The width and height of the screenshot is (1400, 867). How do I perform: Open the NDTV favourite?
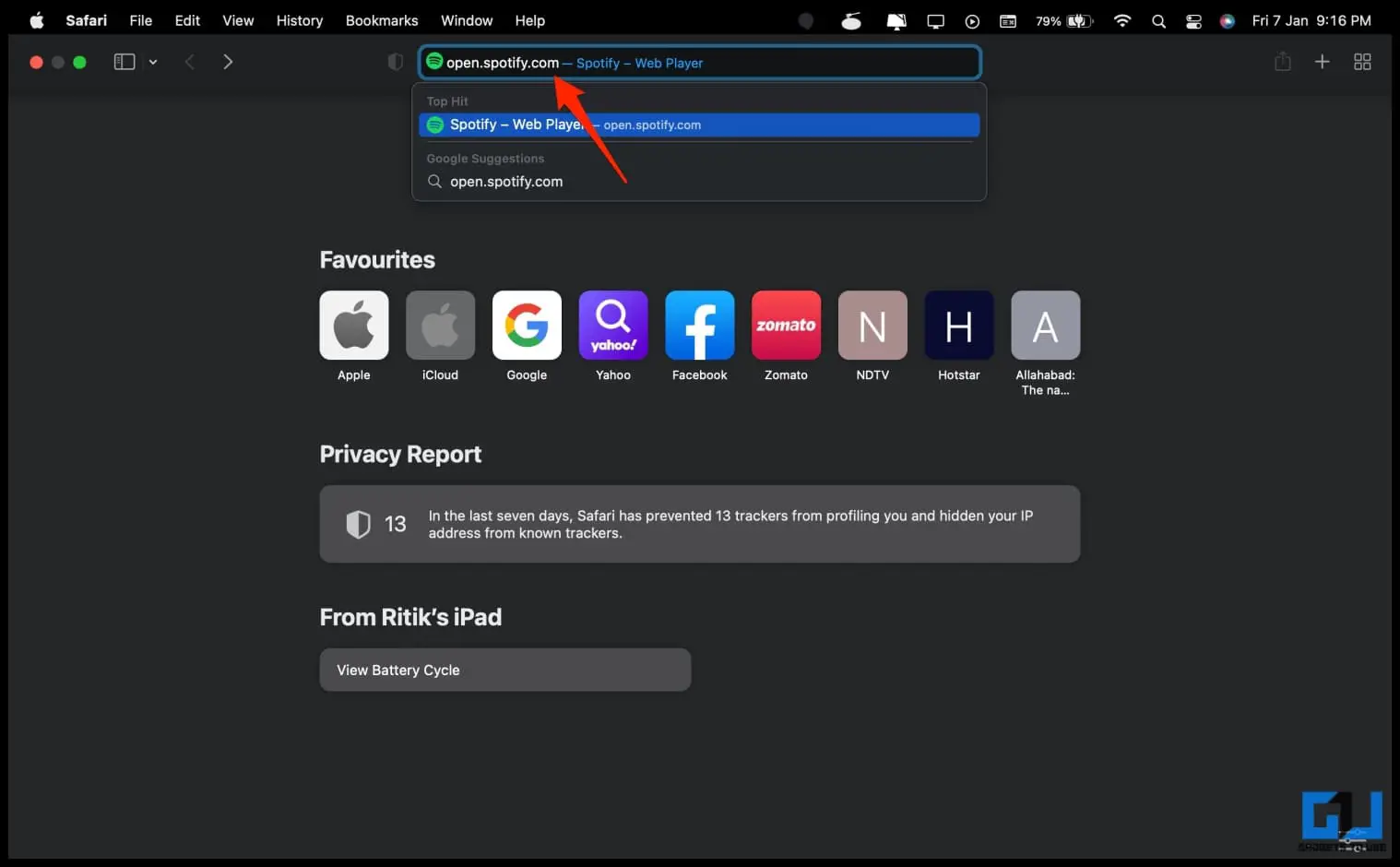872,326
